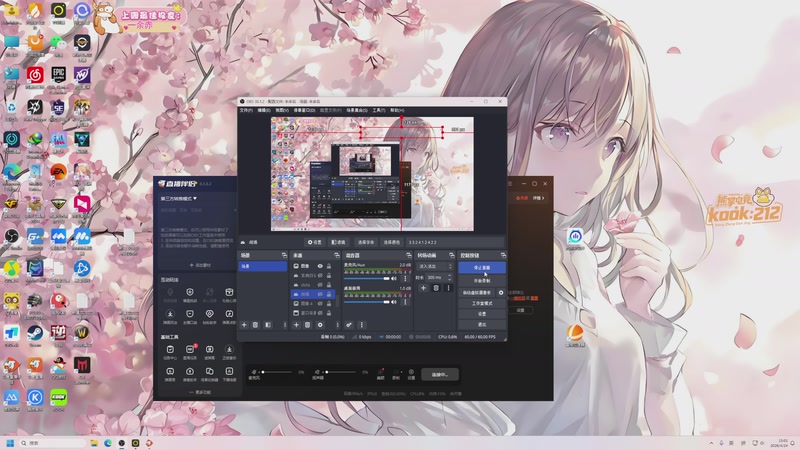Remove transition using Transitions trash icon

[x=436, y=288]
